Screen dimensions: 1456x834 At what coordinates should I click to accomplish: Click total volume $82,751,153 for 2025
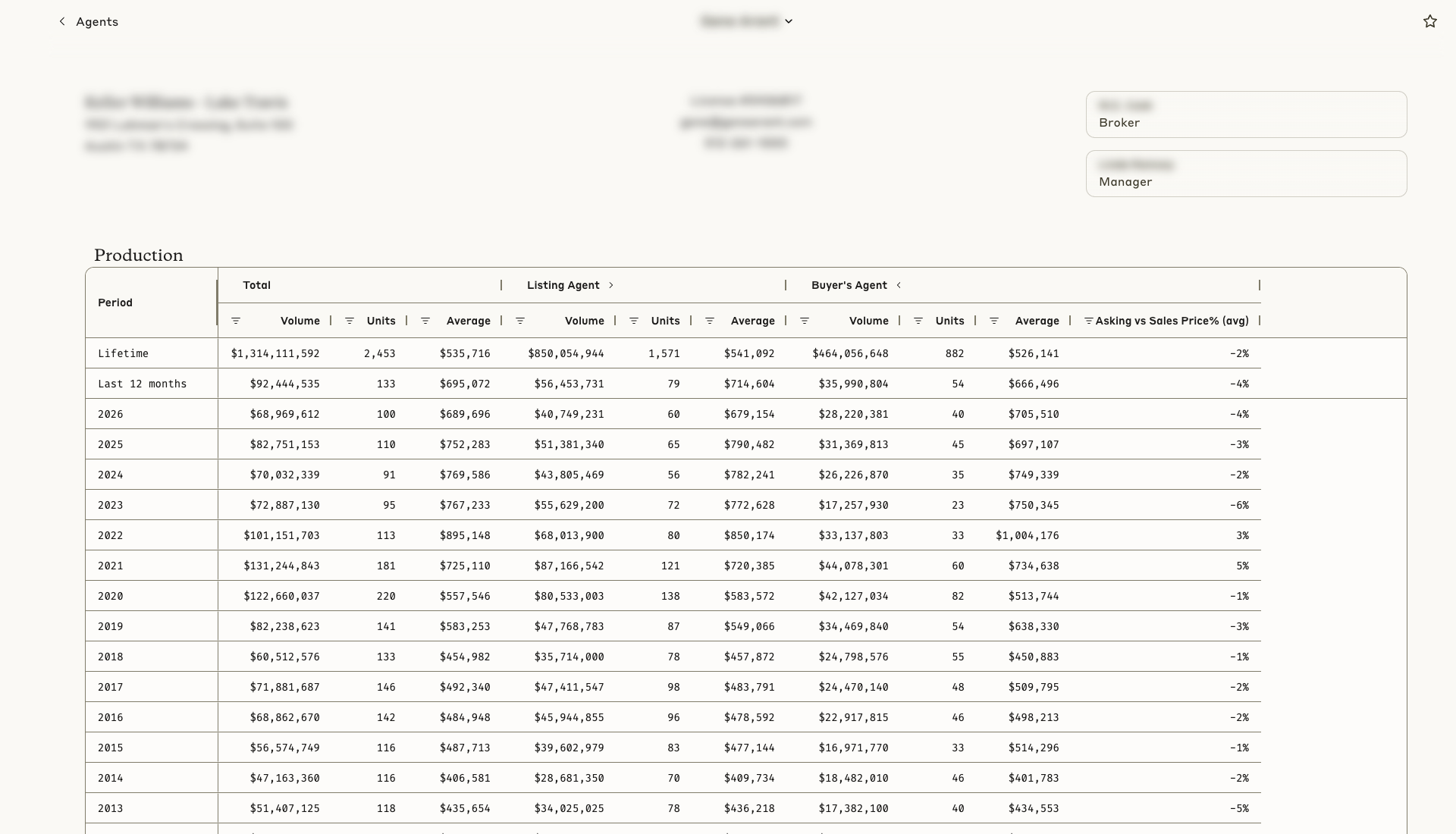click(284, 444)
